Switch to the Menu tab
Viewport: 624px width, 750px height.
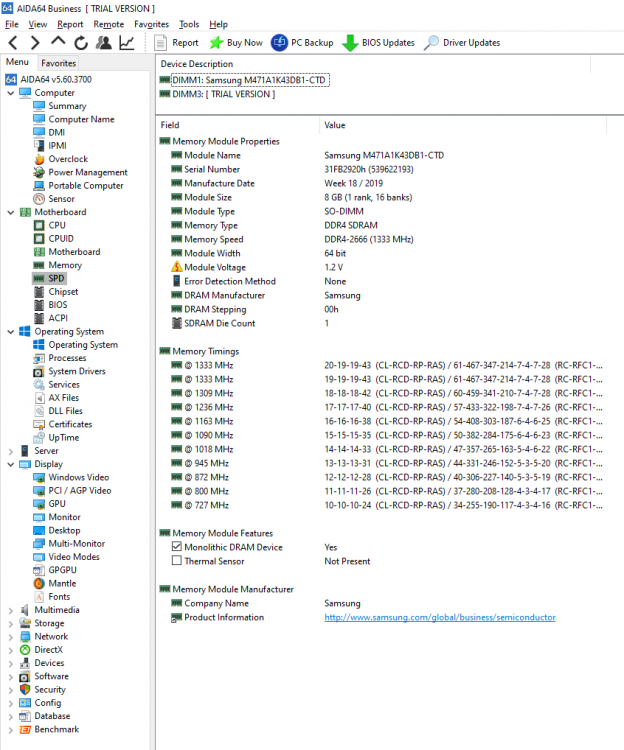17,62
